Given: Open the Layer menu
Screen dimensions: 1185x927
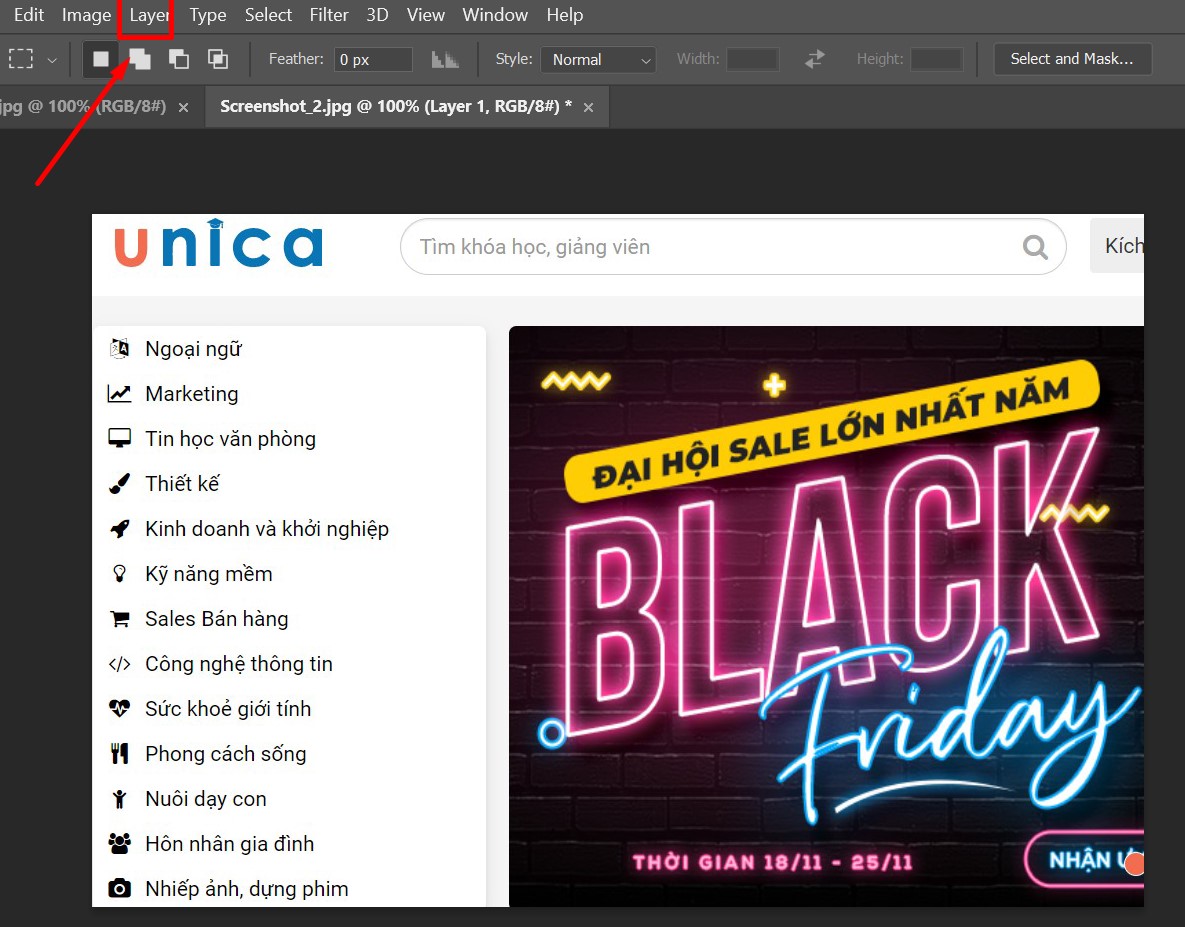Looking at the screenshot, I should coord(149,15).
